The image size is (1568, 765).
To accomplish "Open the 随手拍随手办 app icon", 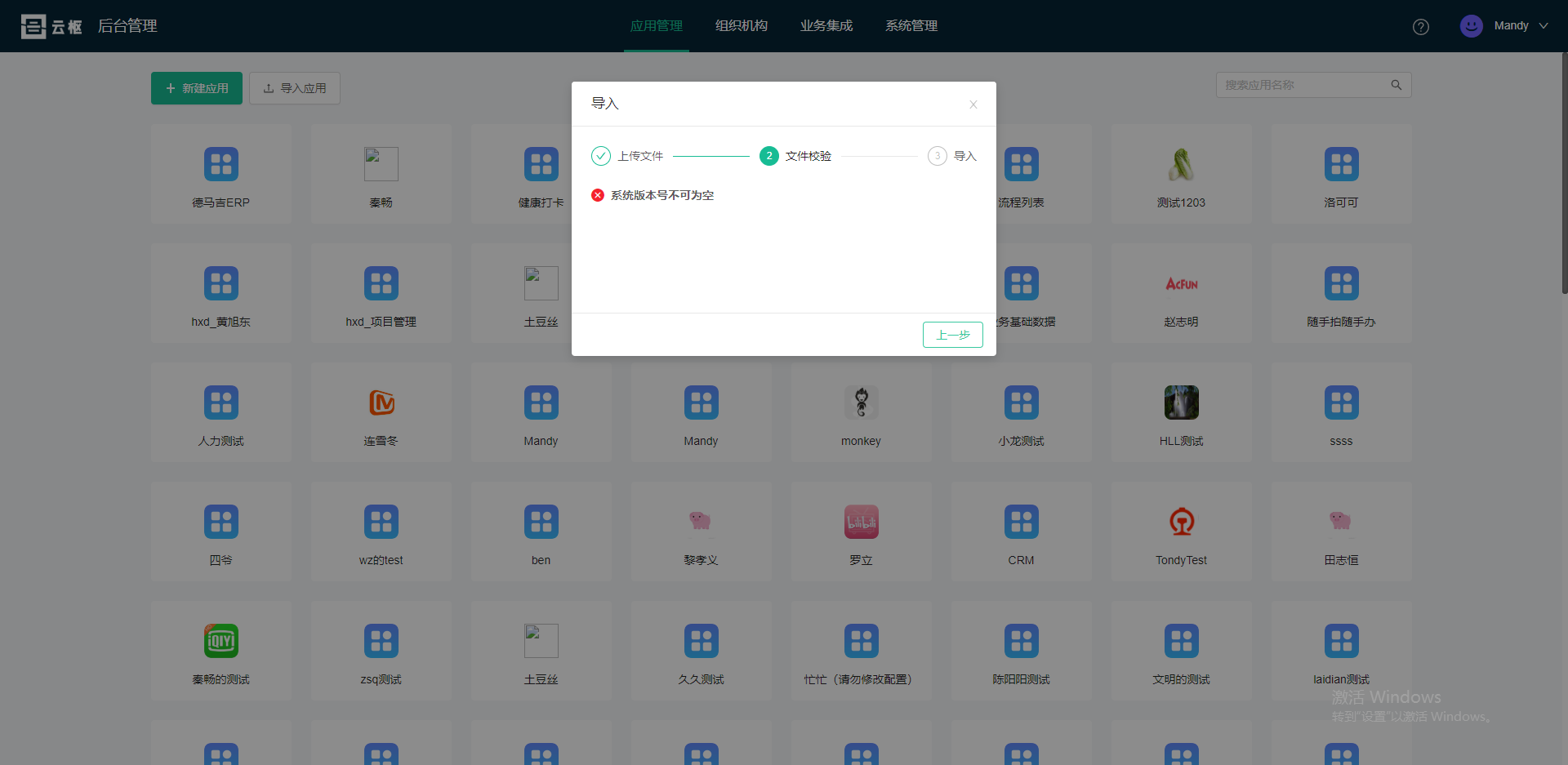I will point(1342,283).
